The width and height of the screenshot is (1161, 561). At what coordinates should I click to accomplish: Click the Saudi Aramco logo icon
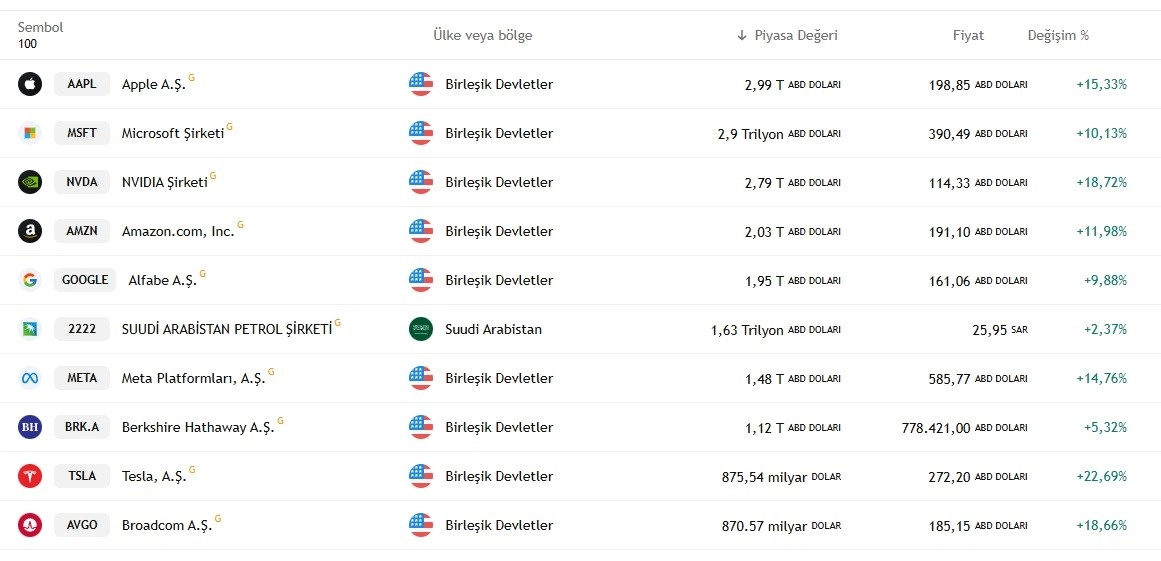tap(30, 329)
